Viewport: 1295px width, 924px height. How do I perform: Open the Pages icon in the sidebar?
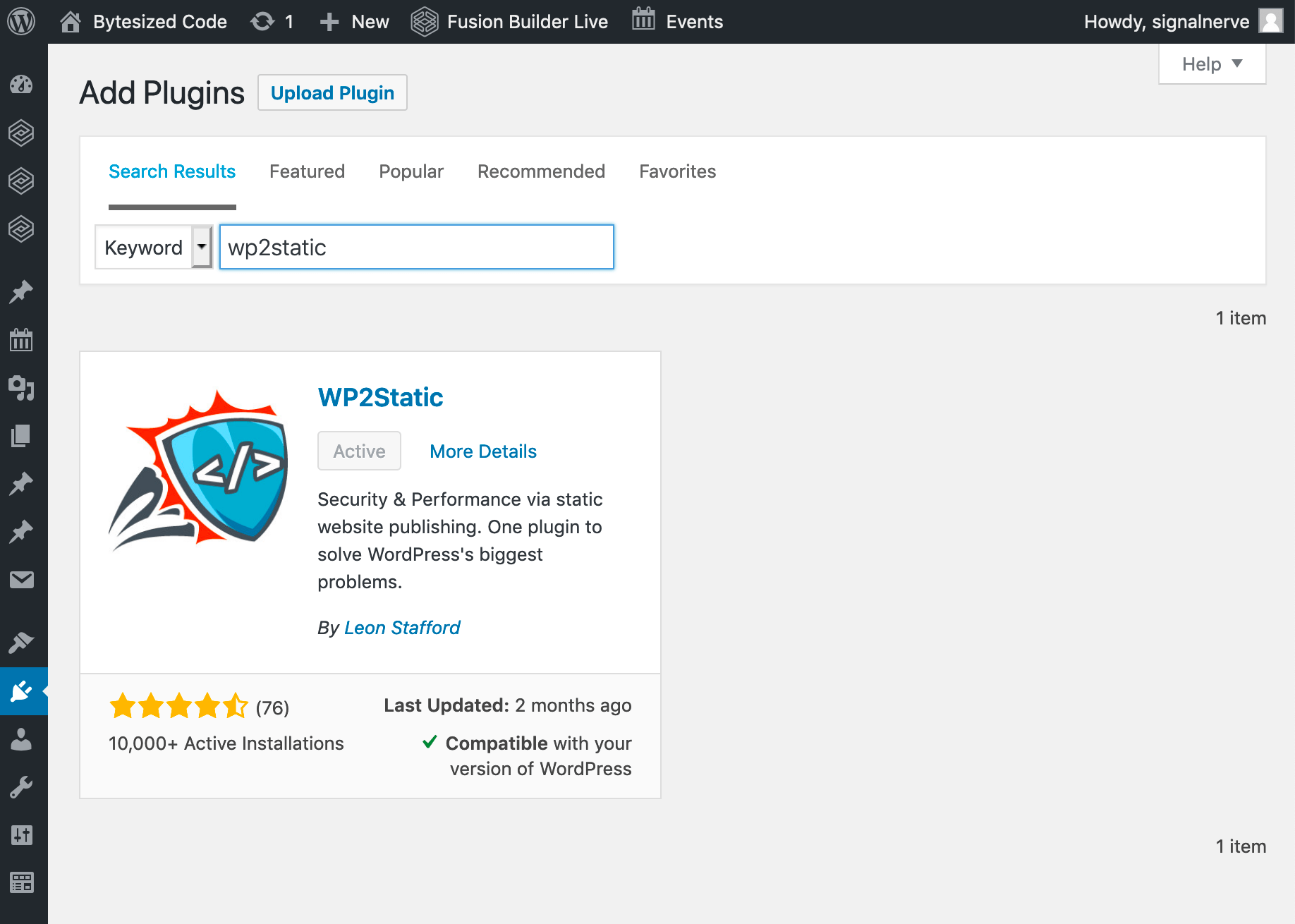(22, 435)
